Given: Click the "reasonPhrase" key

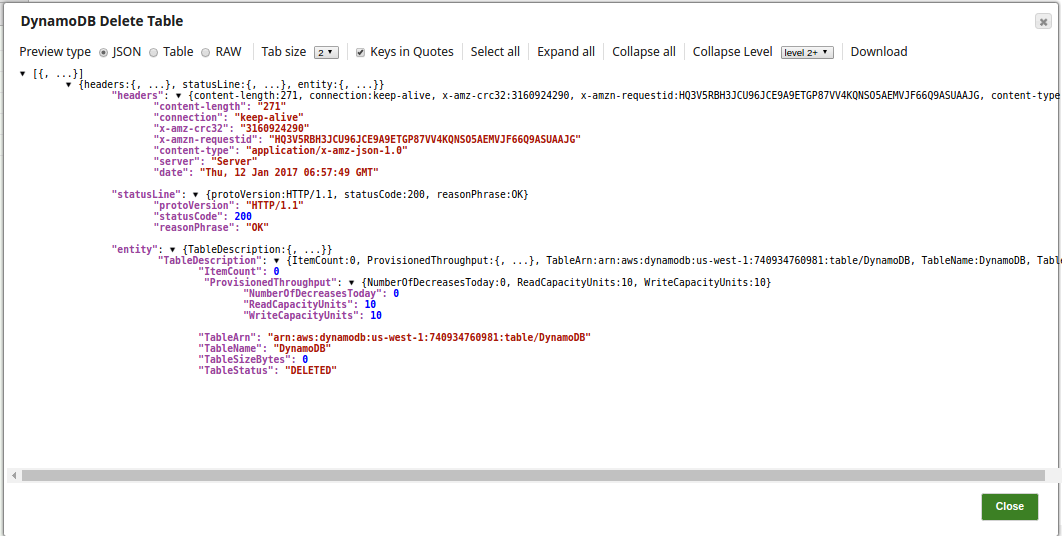Looking at the screenshot, I should click(x=194, y=227).
